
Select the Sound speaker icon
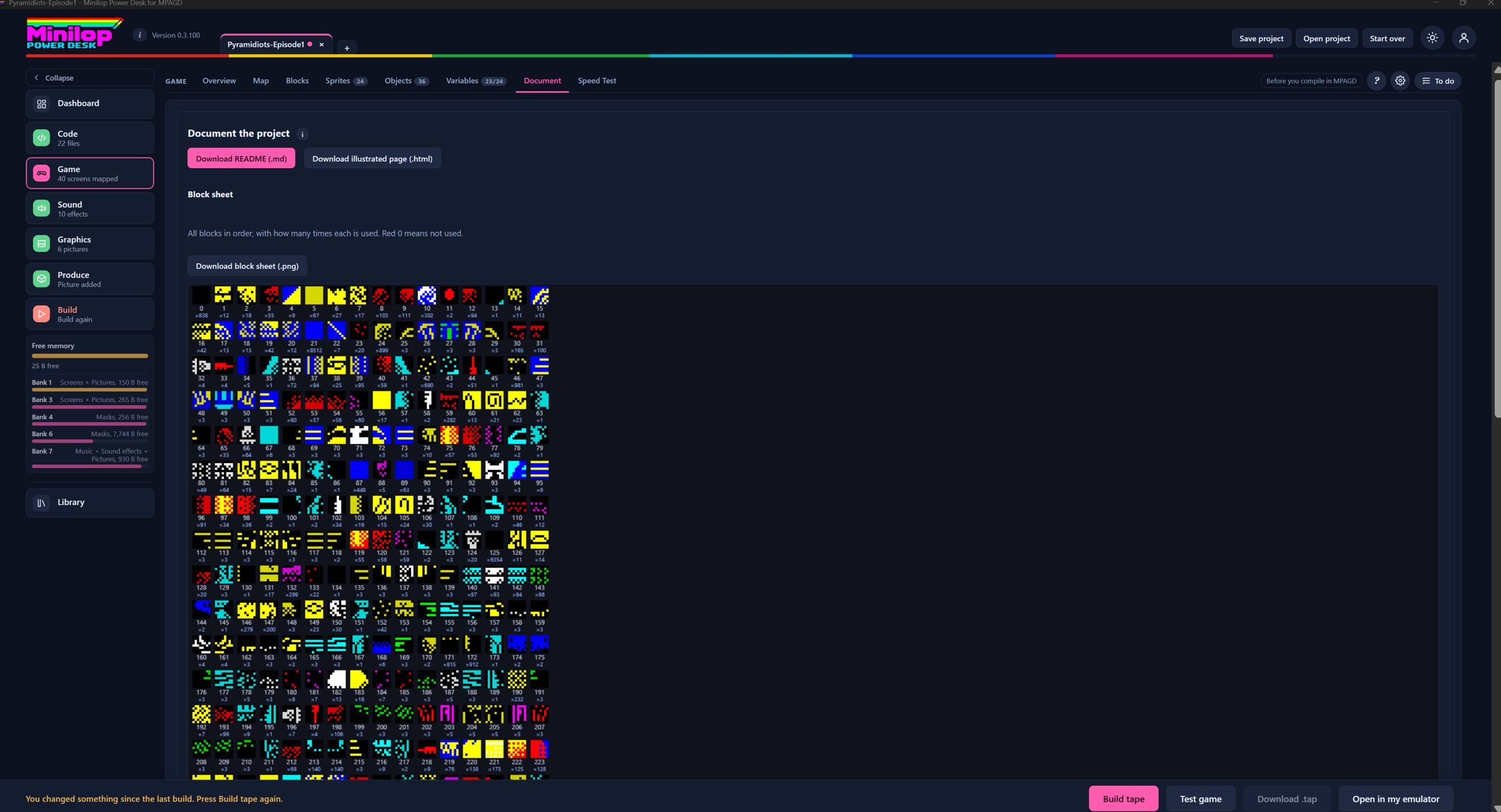[x=41, y=208]
